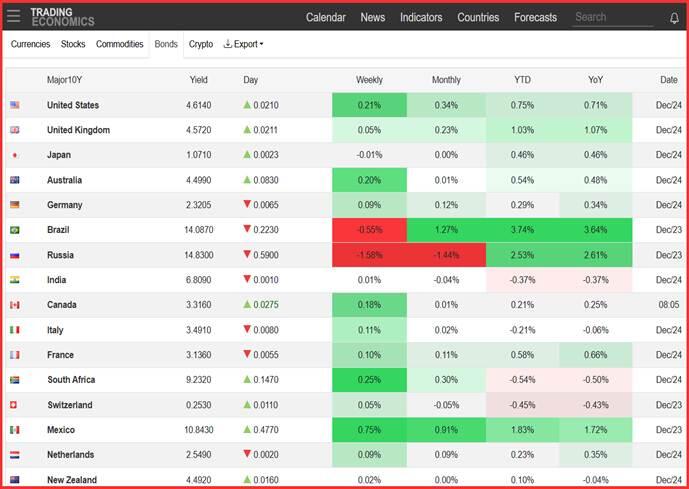Select the Crypto tab
The width and height of the screenshot is (689, 489).
tap(200, 44)
